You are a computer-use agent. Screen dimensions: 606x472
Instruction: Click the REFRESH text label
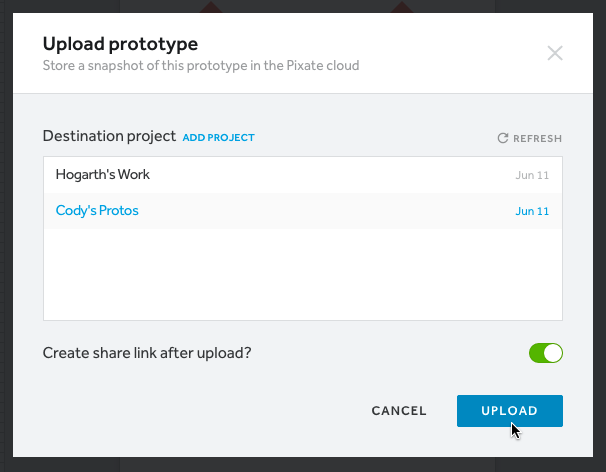538,139
